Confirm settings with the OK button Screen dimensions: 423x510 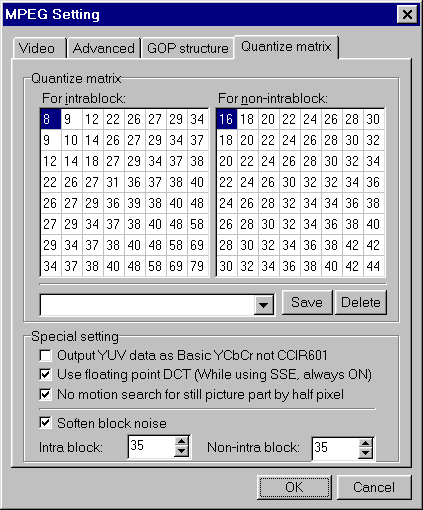[294, 487]
